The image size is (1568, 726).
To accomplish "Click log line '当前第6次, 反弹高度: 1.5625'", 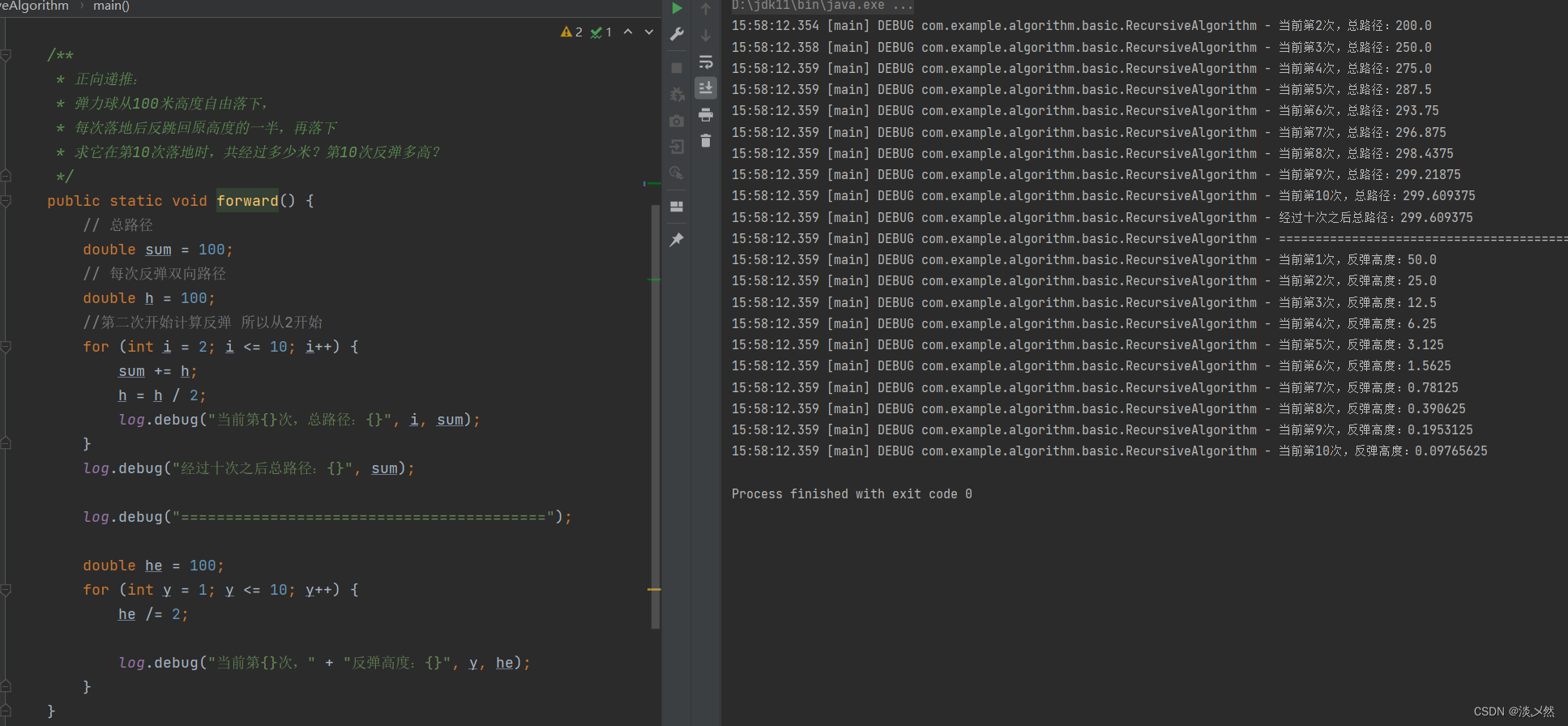I will tap(1091, 365).
